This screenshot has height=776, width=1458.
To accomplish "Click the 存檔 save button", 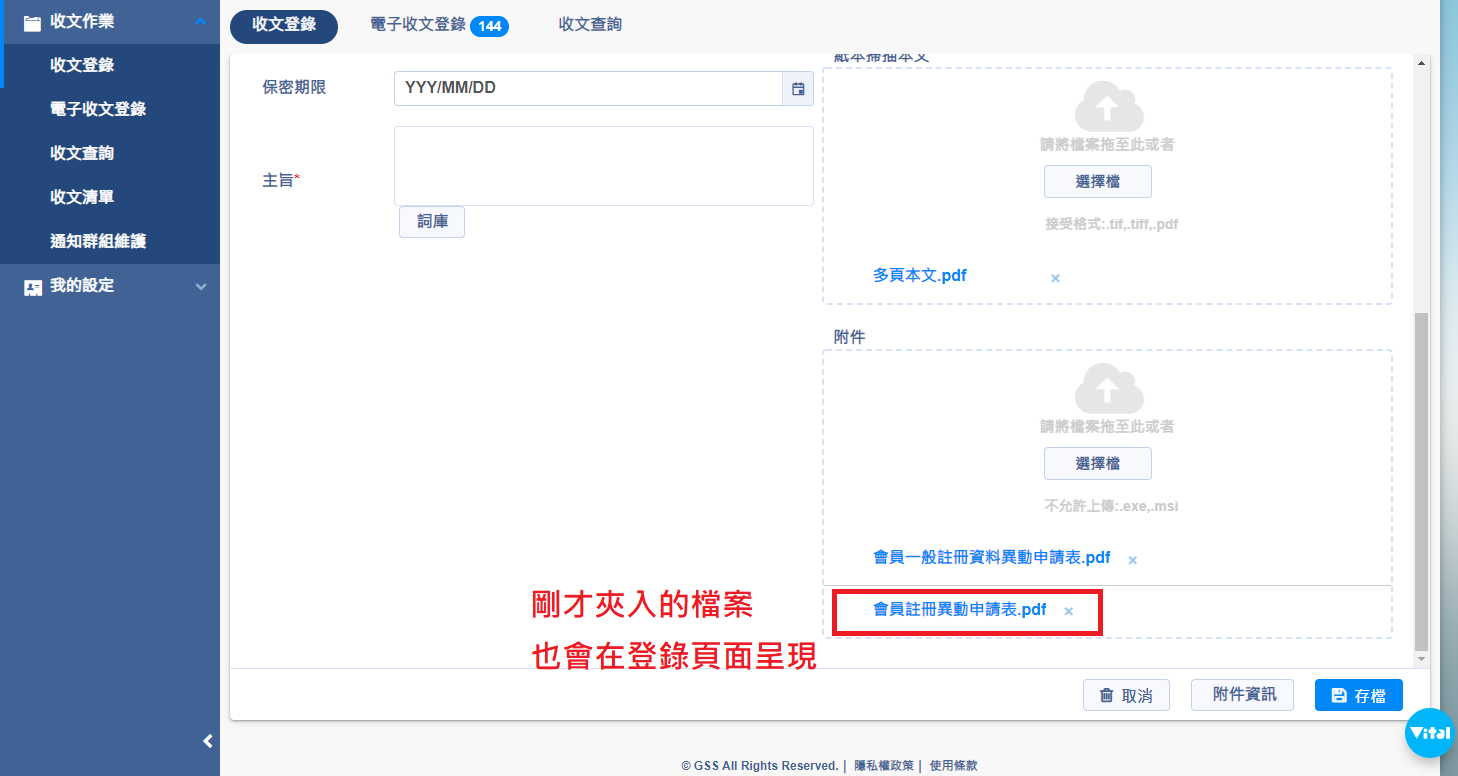I will [1358, 695].
